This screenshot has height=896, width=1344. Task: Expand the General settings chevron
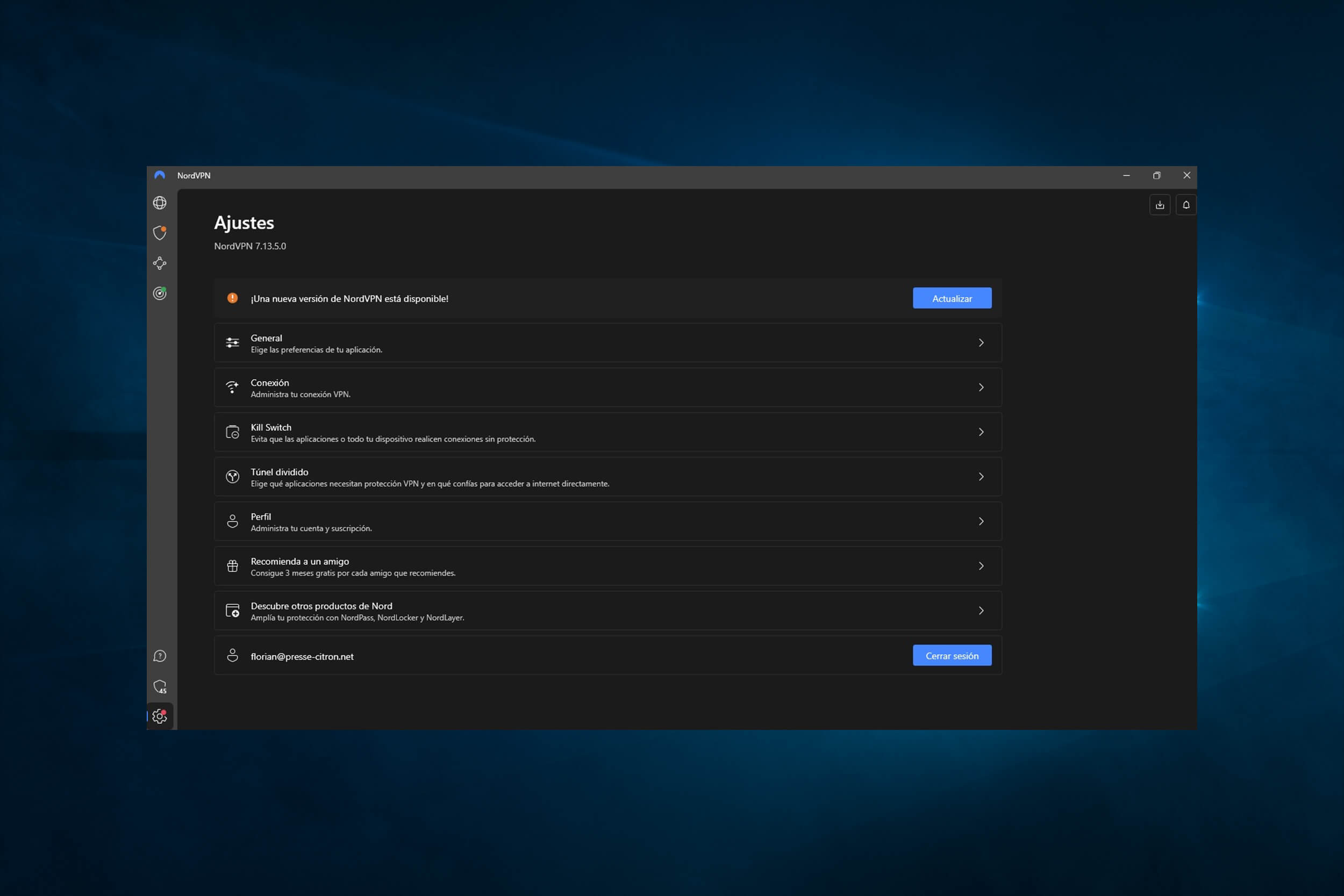pyautogui.click(x=981, y=342)
